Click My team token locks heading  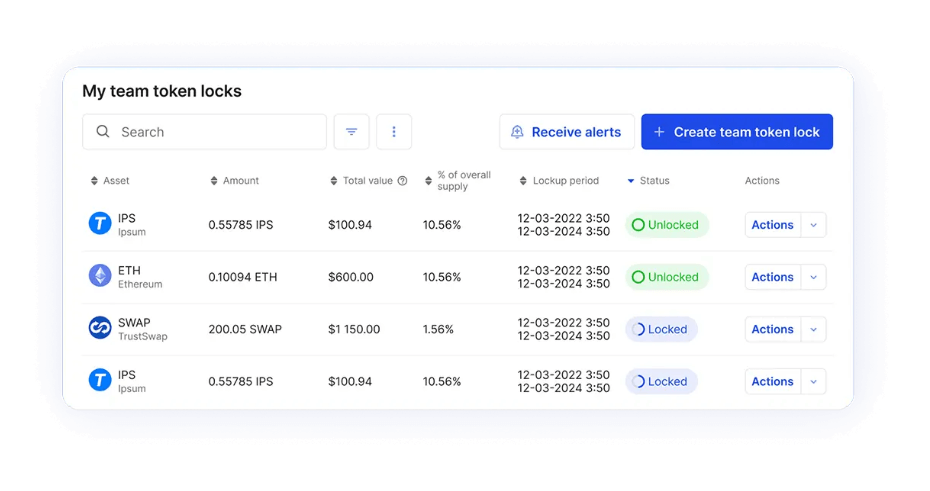(162, 91)
